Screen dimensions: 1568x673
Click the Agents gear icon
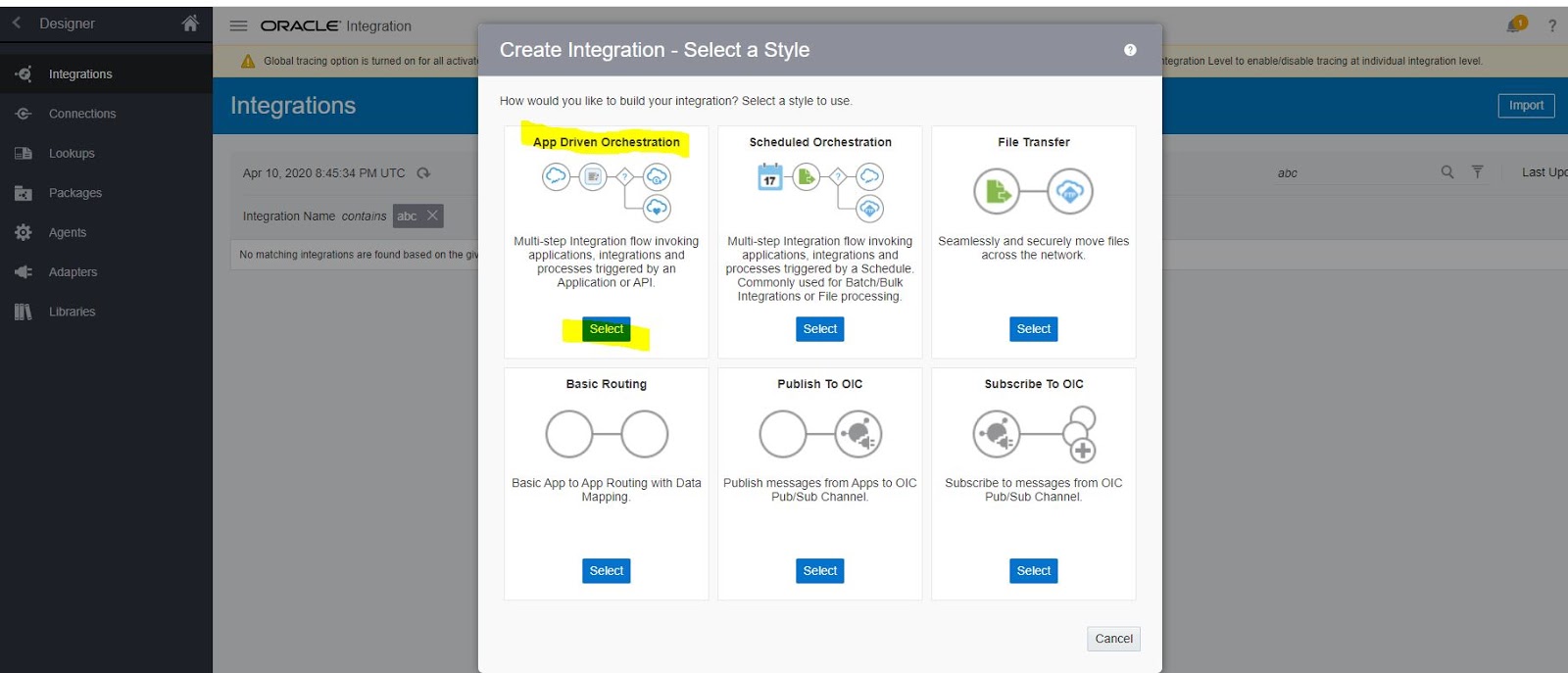(24, 232)
